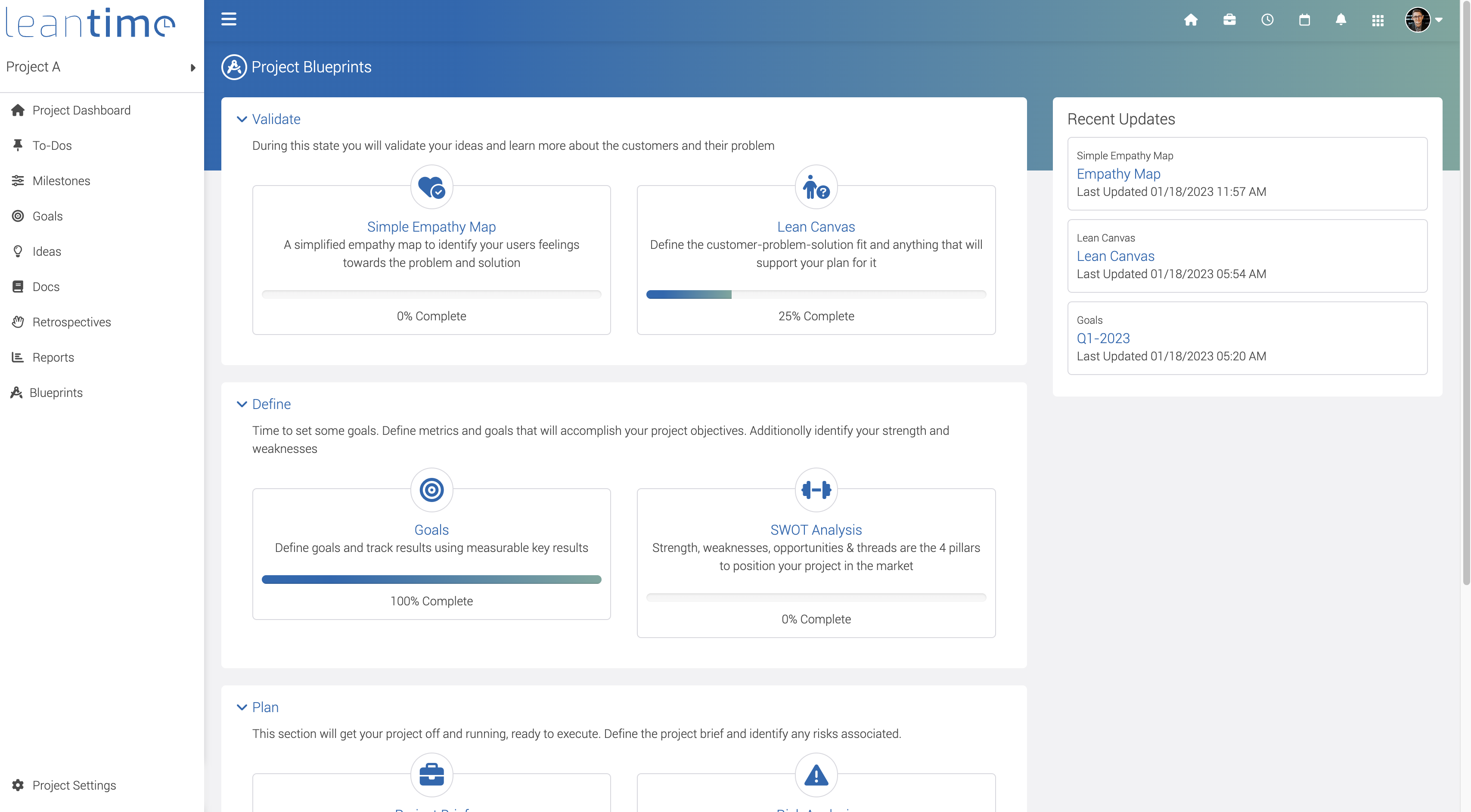Collapse the Validate section
Screen dimensions: 1471x812
point(242,119)
